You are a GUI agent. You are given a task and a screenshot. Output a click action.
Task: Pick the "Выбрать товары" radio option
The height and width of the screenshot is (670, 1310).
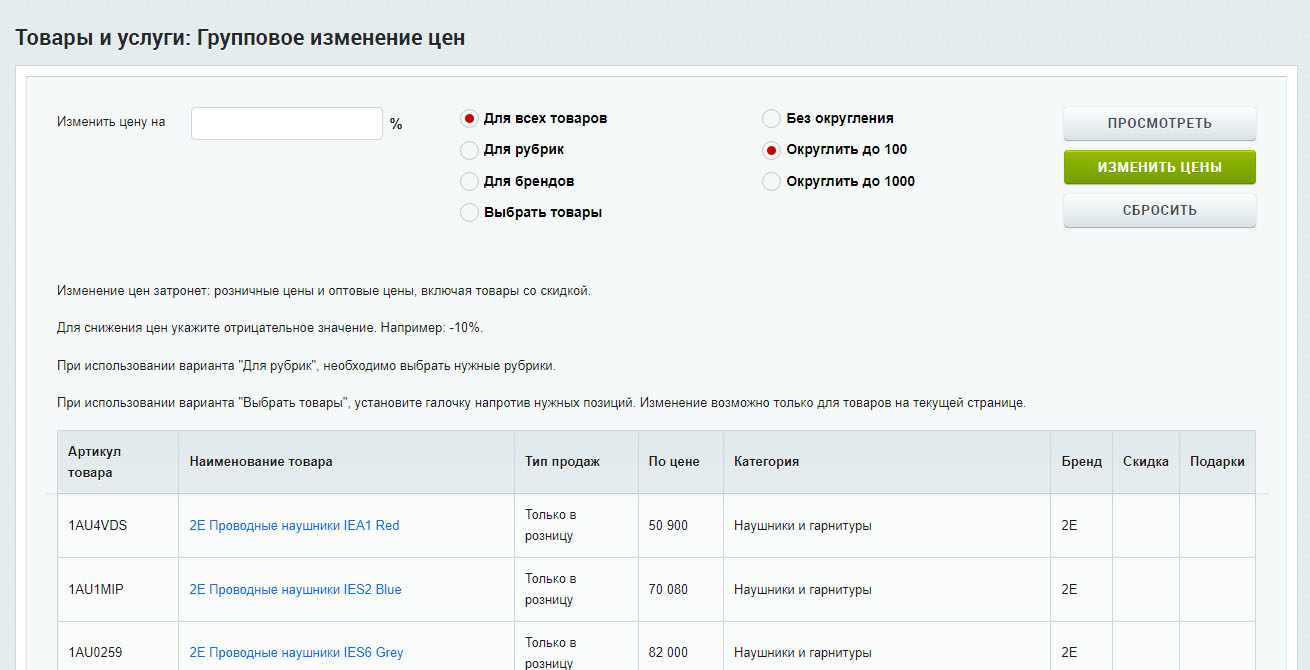469,213
